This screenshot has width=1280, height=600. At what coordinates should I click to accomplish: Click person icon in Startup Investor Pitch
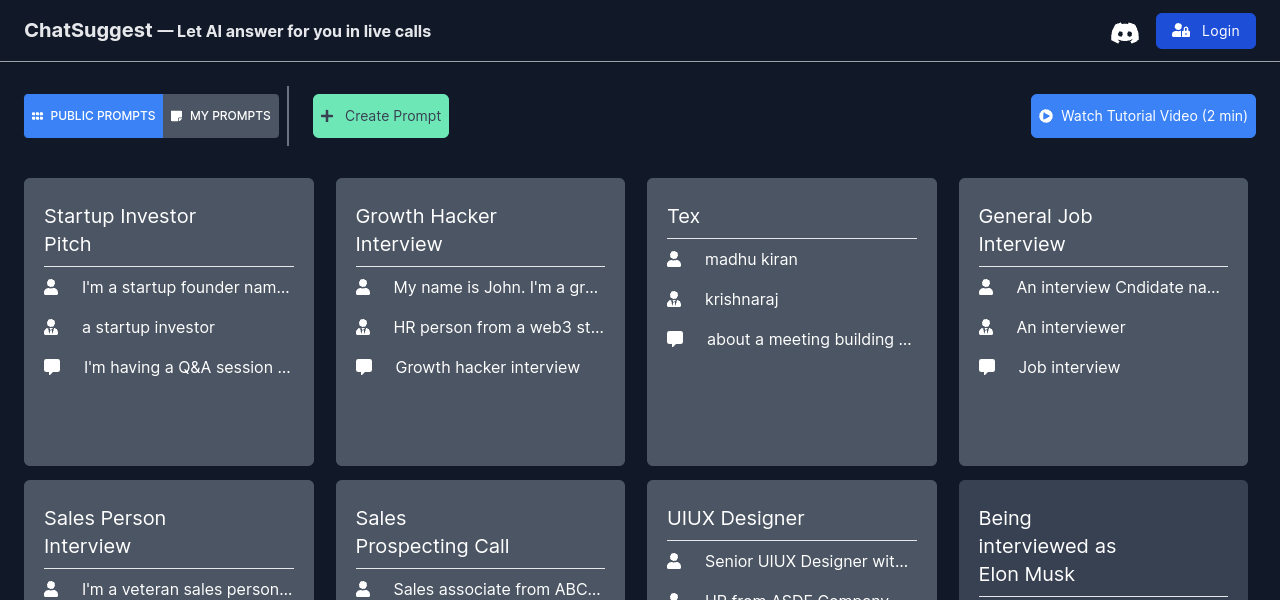pyautogui.click(x=51, y=287)
